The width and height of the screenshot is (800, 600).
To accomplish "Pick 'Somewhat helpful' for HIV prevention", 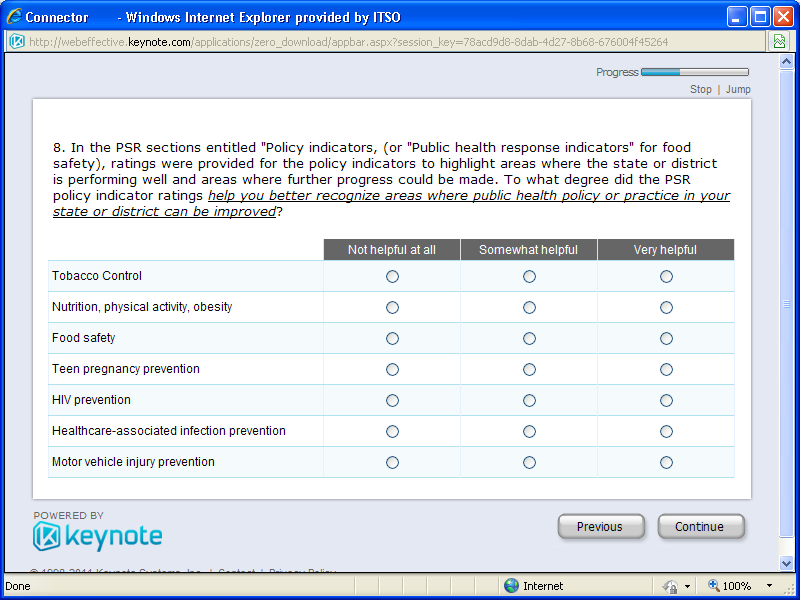I will point(530,401).
